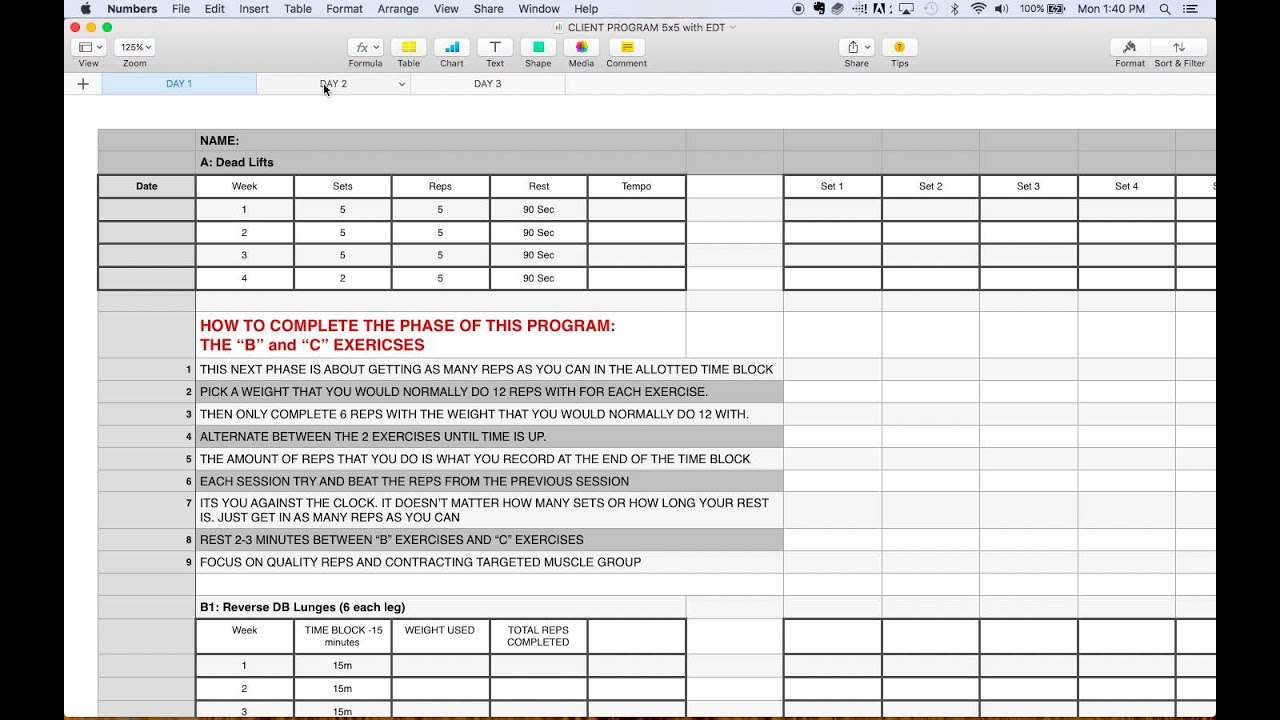This screenshot has width=1280, height=720.
Task: Switch to the DAY 2 sheet tab
Action: pyautogui.click(x=333, y=84)
